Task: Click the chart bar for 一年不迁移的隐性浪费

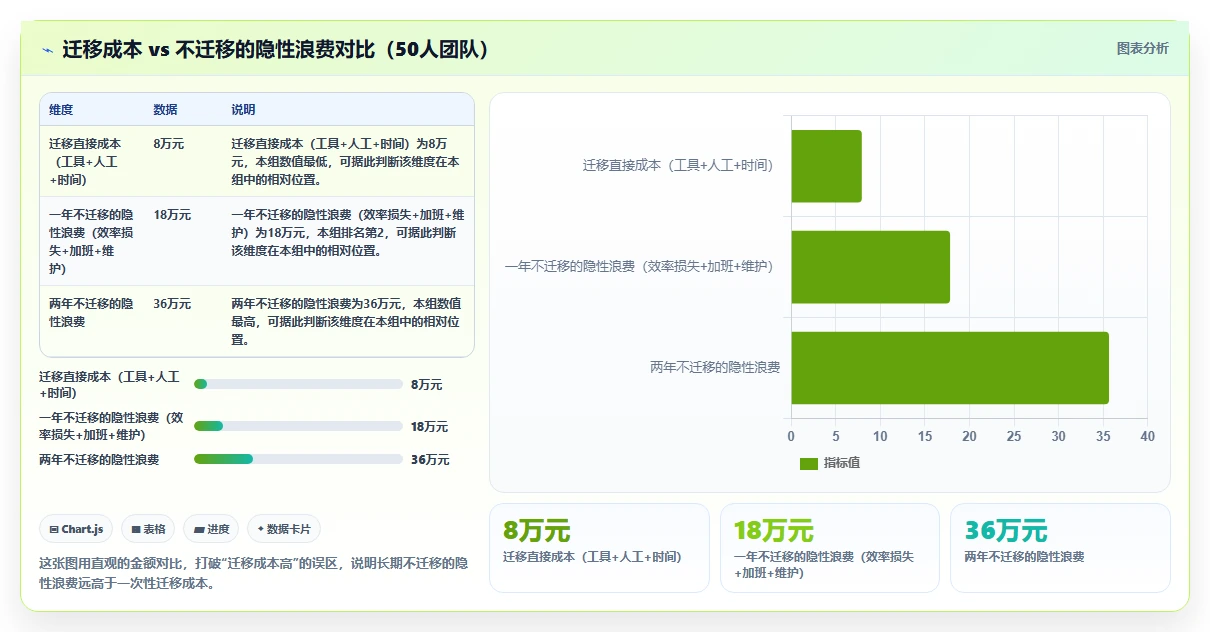Action: click(870, 267)
